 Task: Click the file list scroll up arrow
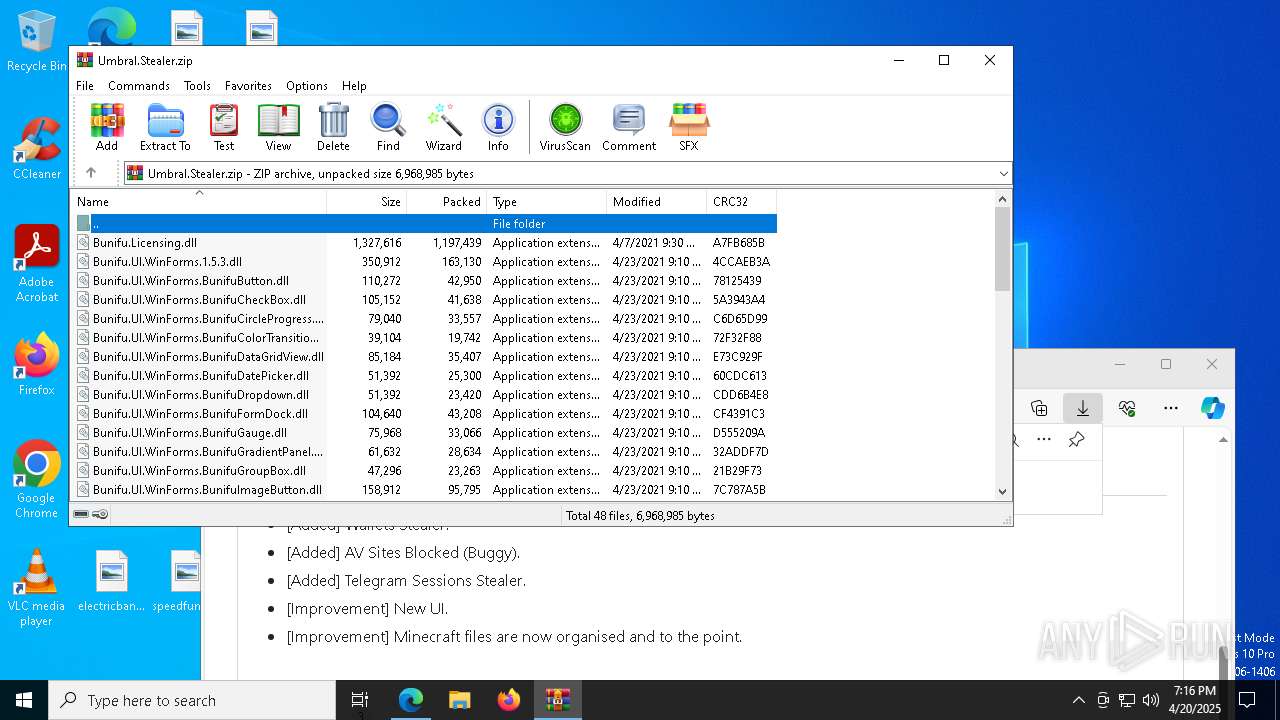click(1003, 199)
